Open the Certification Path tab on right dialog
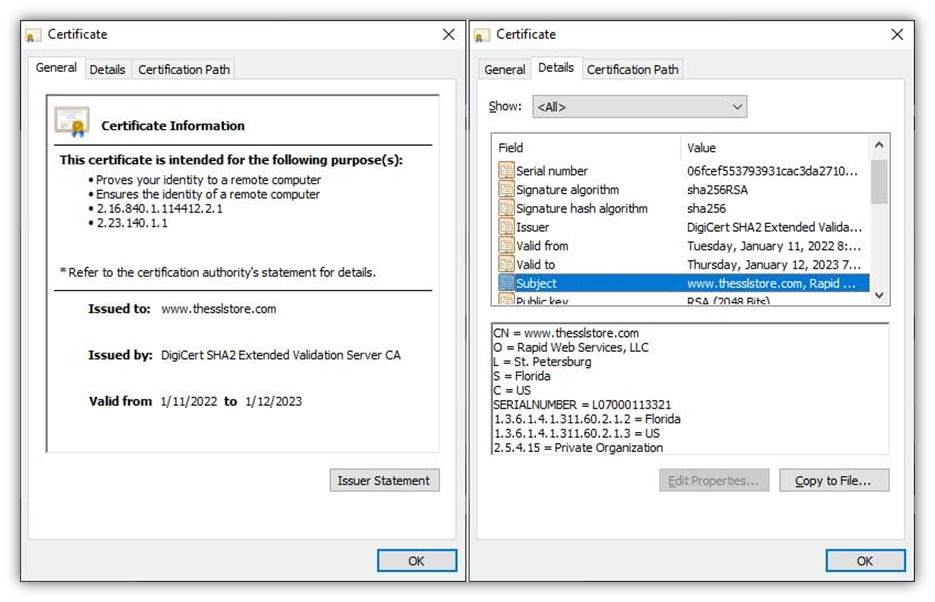 click(632, 69)
